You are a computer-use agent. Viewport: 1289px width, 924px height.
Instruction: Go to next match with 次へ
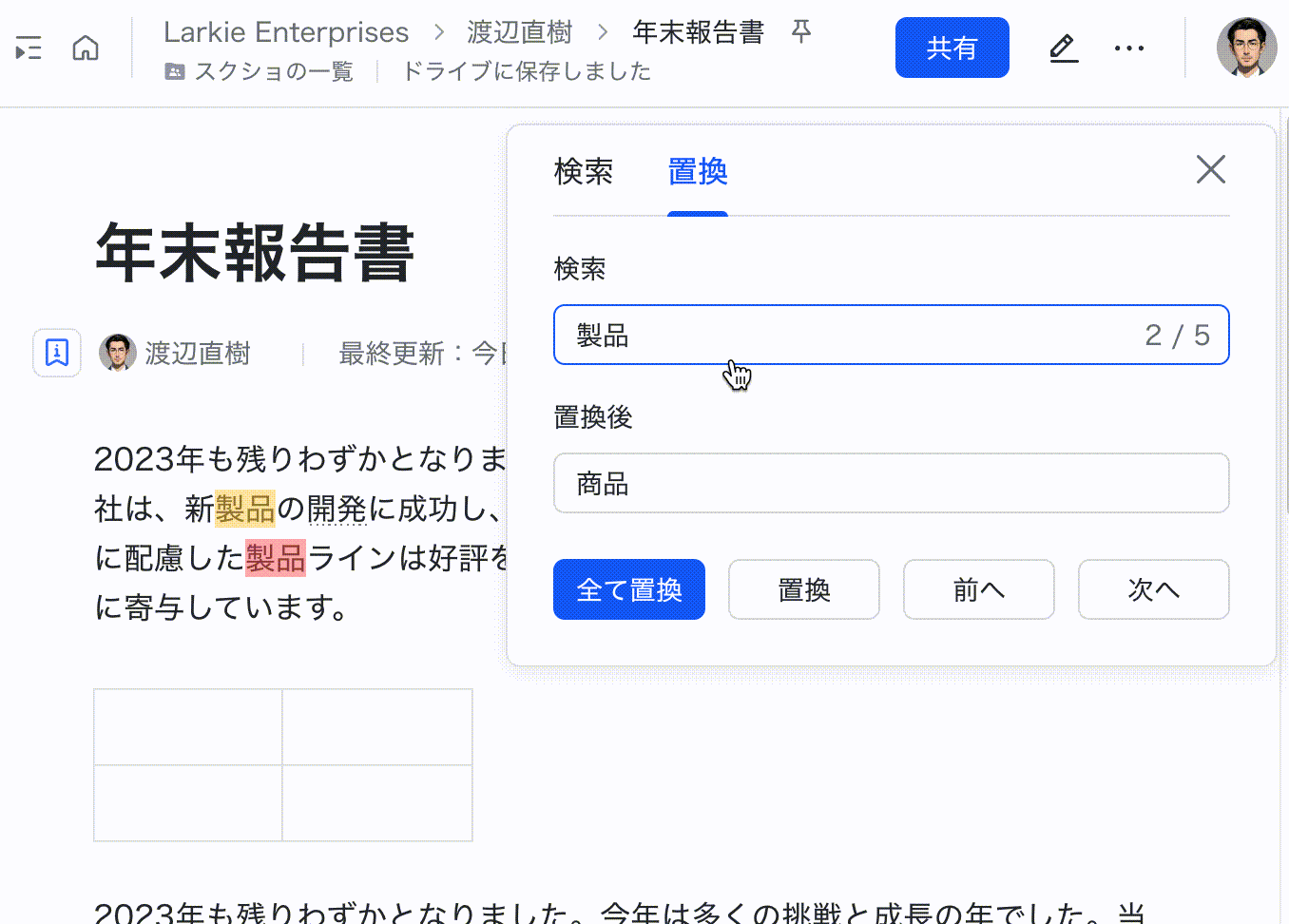[x=1153, y=589]
